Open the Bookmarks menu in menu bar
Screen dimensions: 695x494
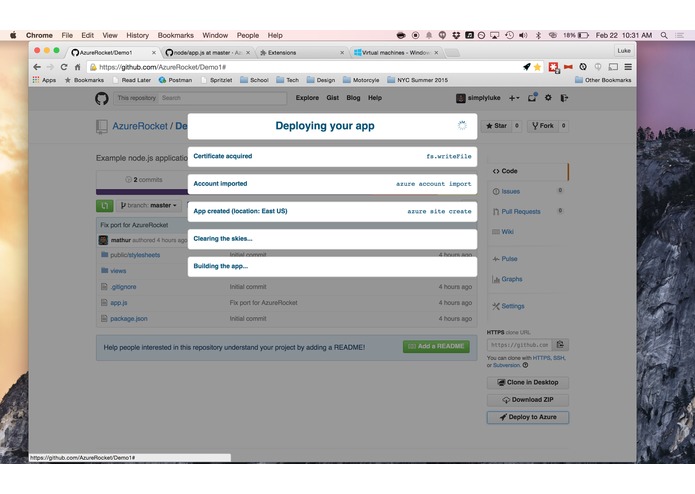click(x=176, y=35)
